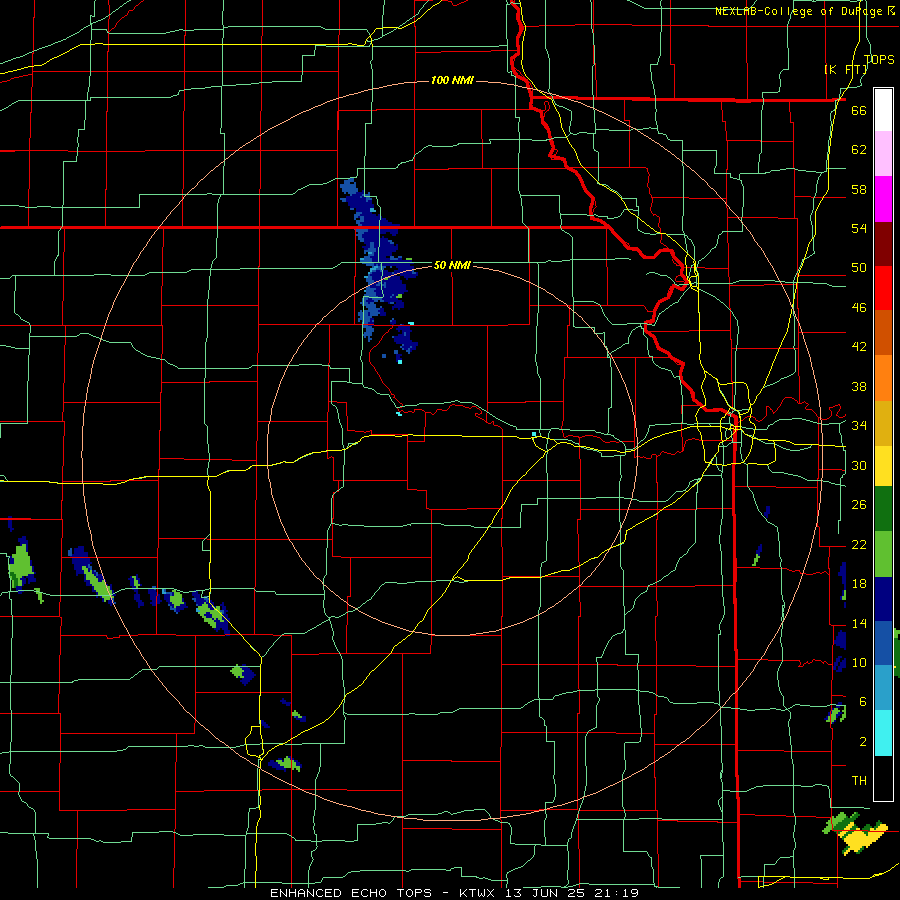The height and width of the screenshot is (900, 900).
Task: Click the legend value '10'
Action: coord(859,662)
